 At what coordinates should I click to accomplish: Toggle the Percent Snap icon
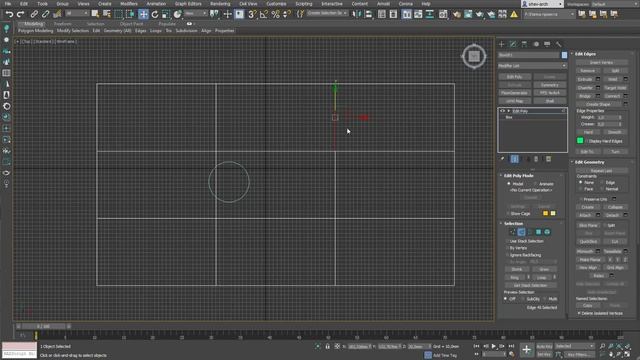tap(276, 14)
